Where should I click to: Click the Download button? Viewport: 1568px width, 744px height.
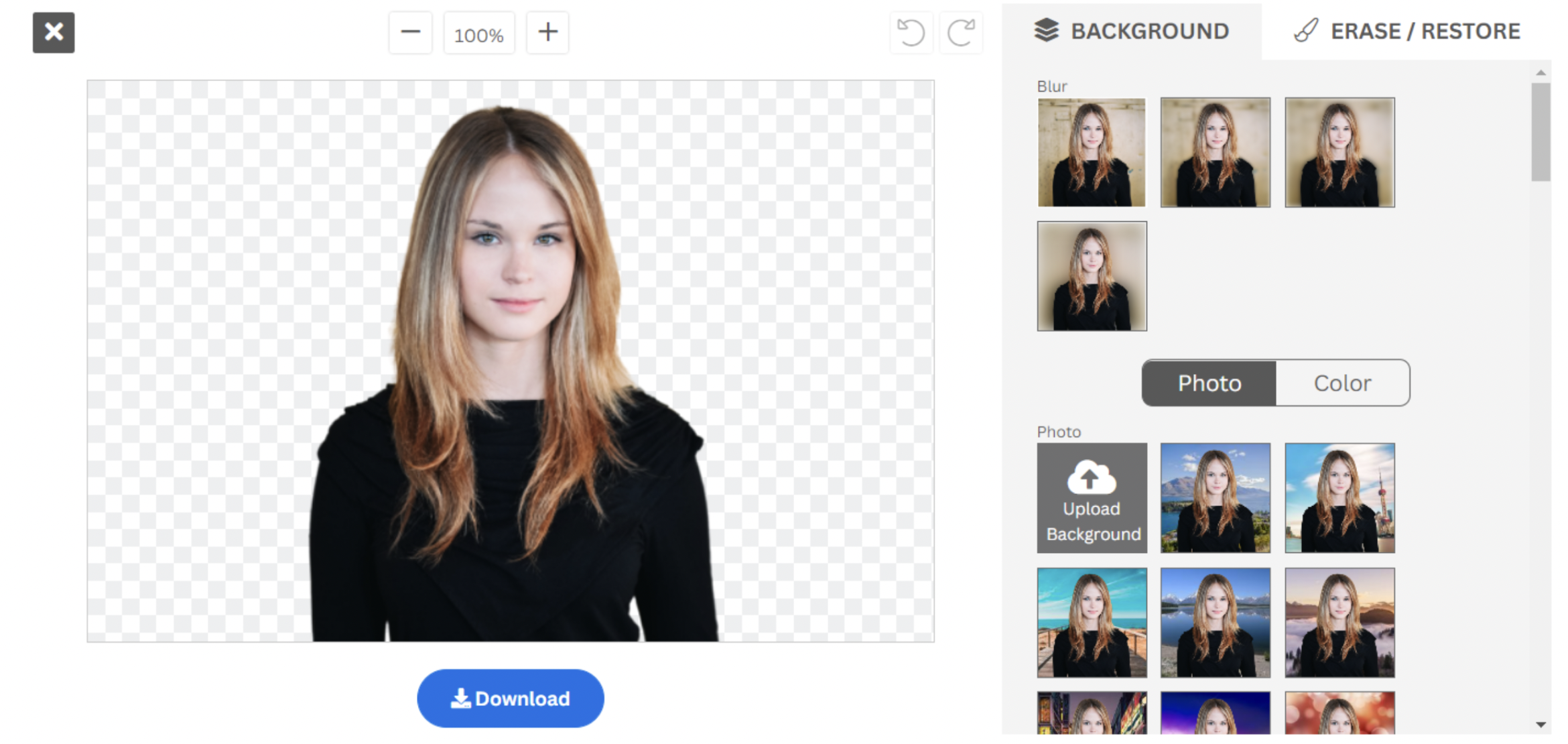[511, 698]
